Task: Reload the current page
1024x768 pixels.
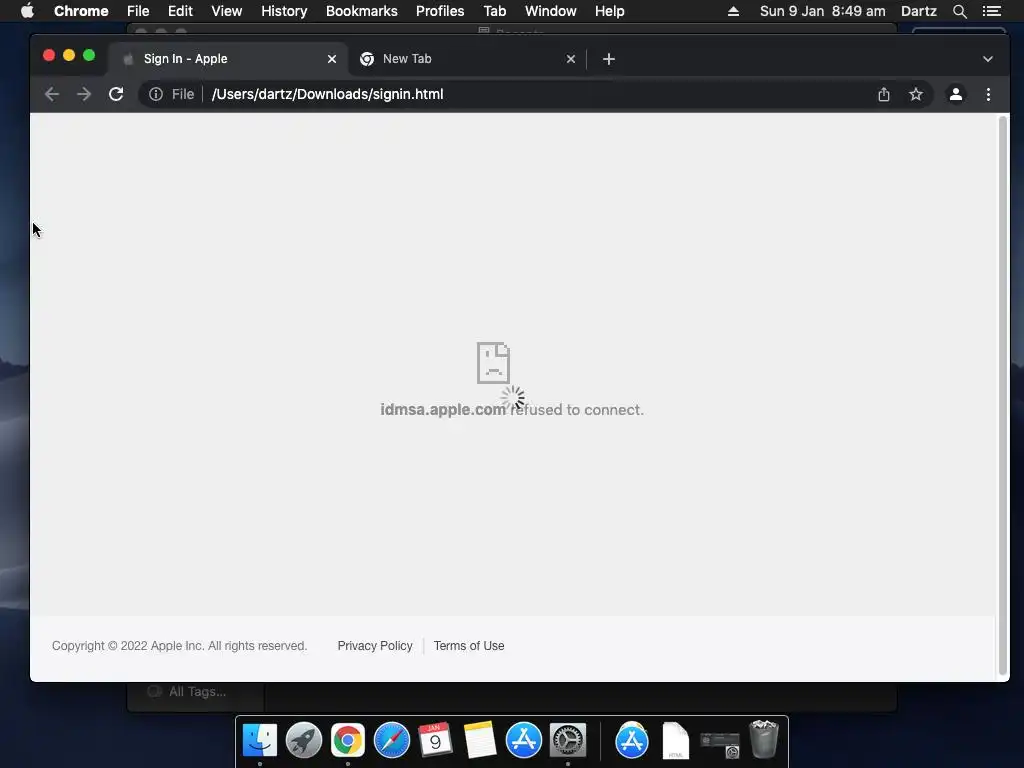Action: [x=116, y=94]
